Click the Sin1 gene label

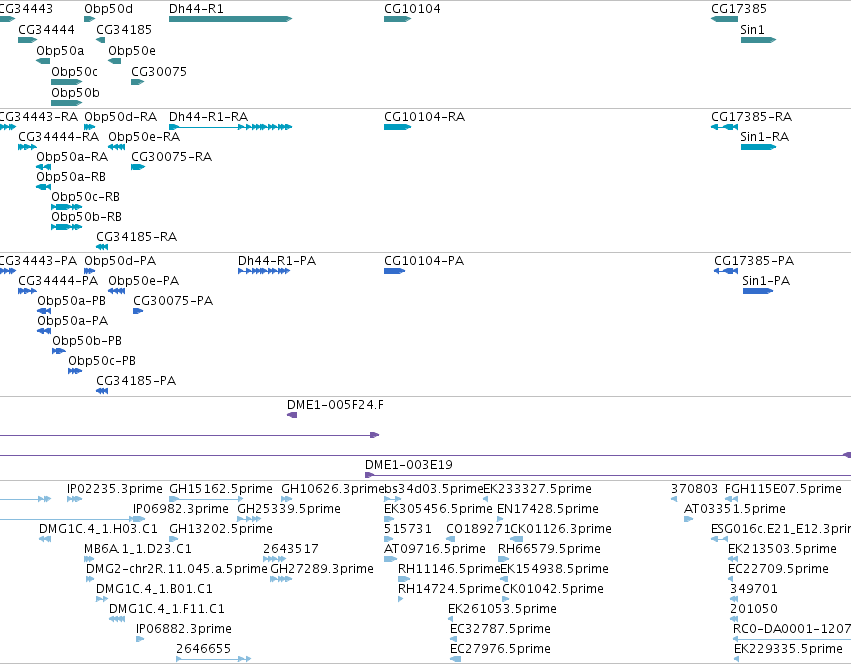(x=752, y=30)
